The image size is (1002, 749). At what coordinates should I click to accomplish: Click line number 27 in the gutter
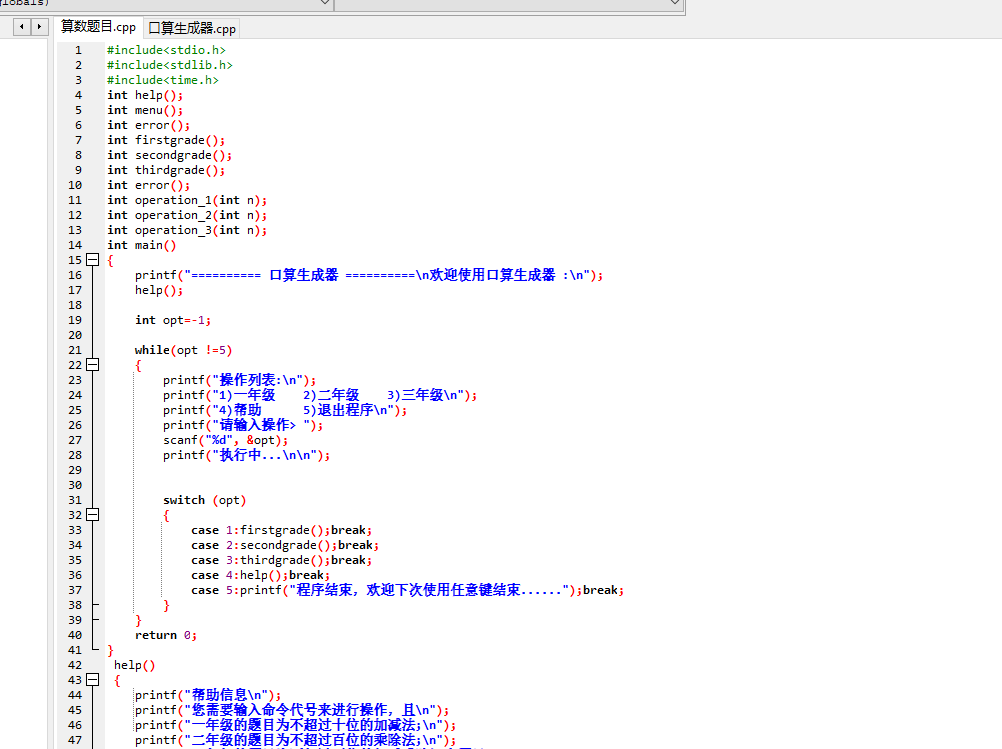tap(75, 440)
